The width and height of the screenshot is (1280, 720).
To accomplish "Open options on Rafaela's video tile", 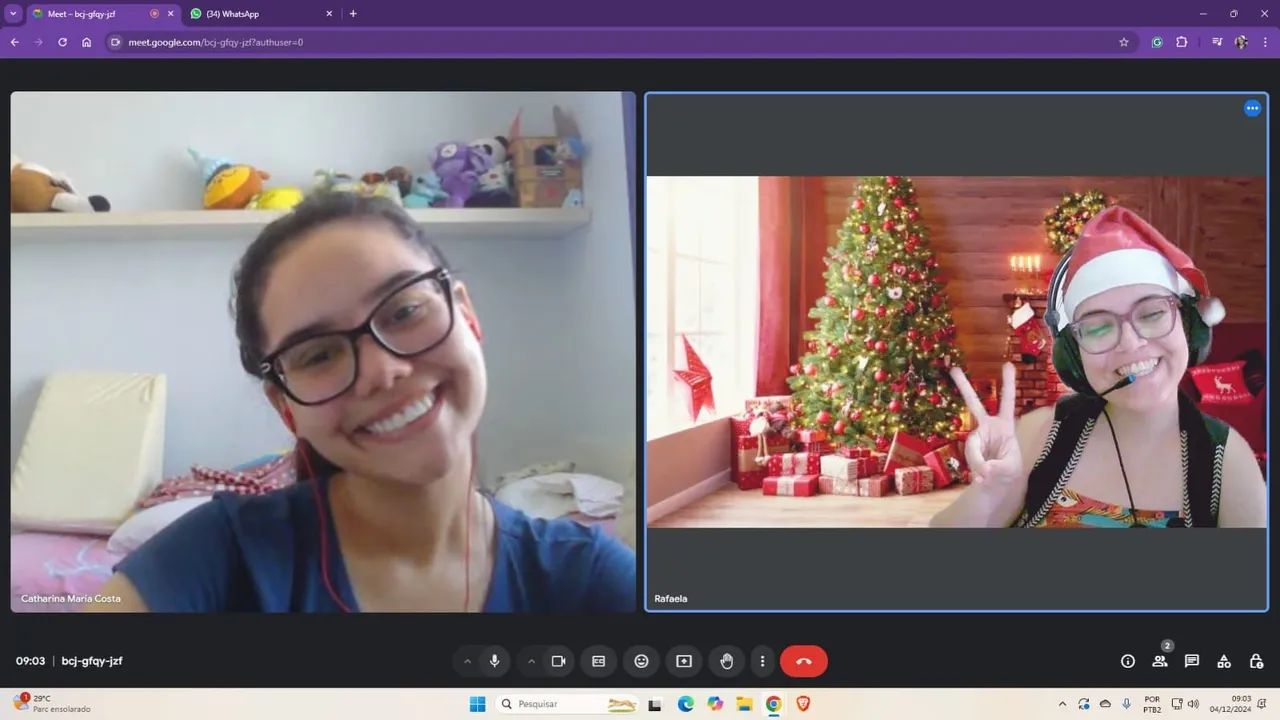I will click(1252, 108).
